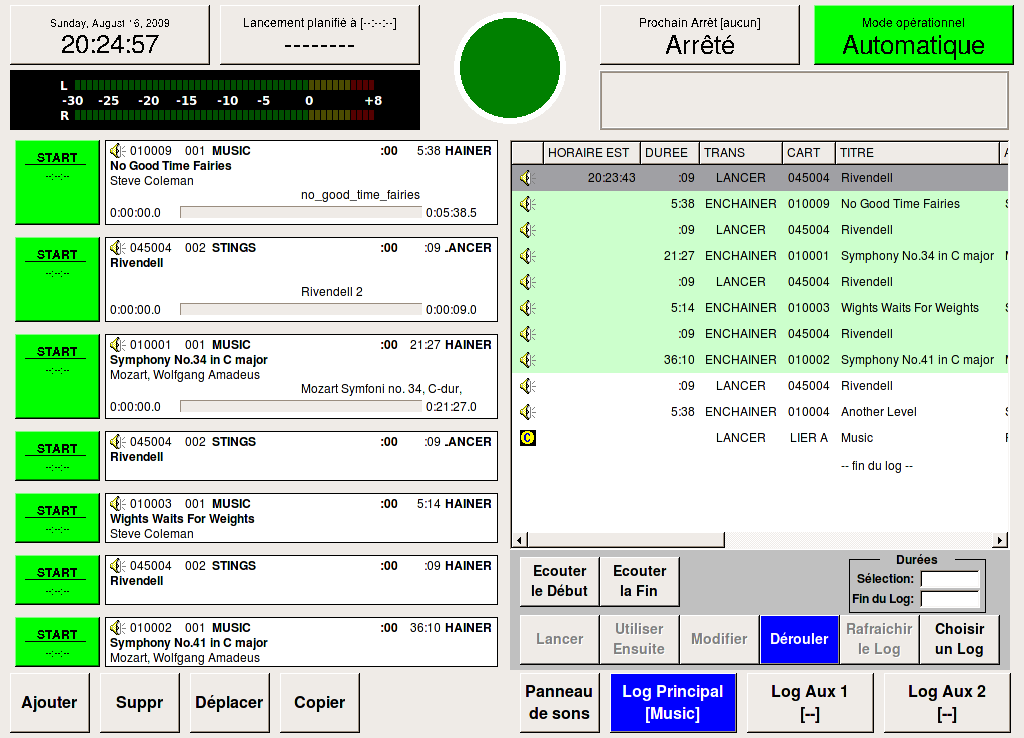Click speaker icon in Wights Waits For Weights deck
This screenshot has height=738, width=1024.
point(118,504)
